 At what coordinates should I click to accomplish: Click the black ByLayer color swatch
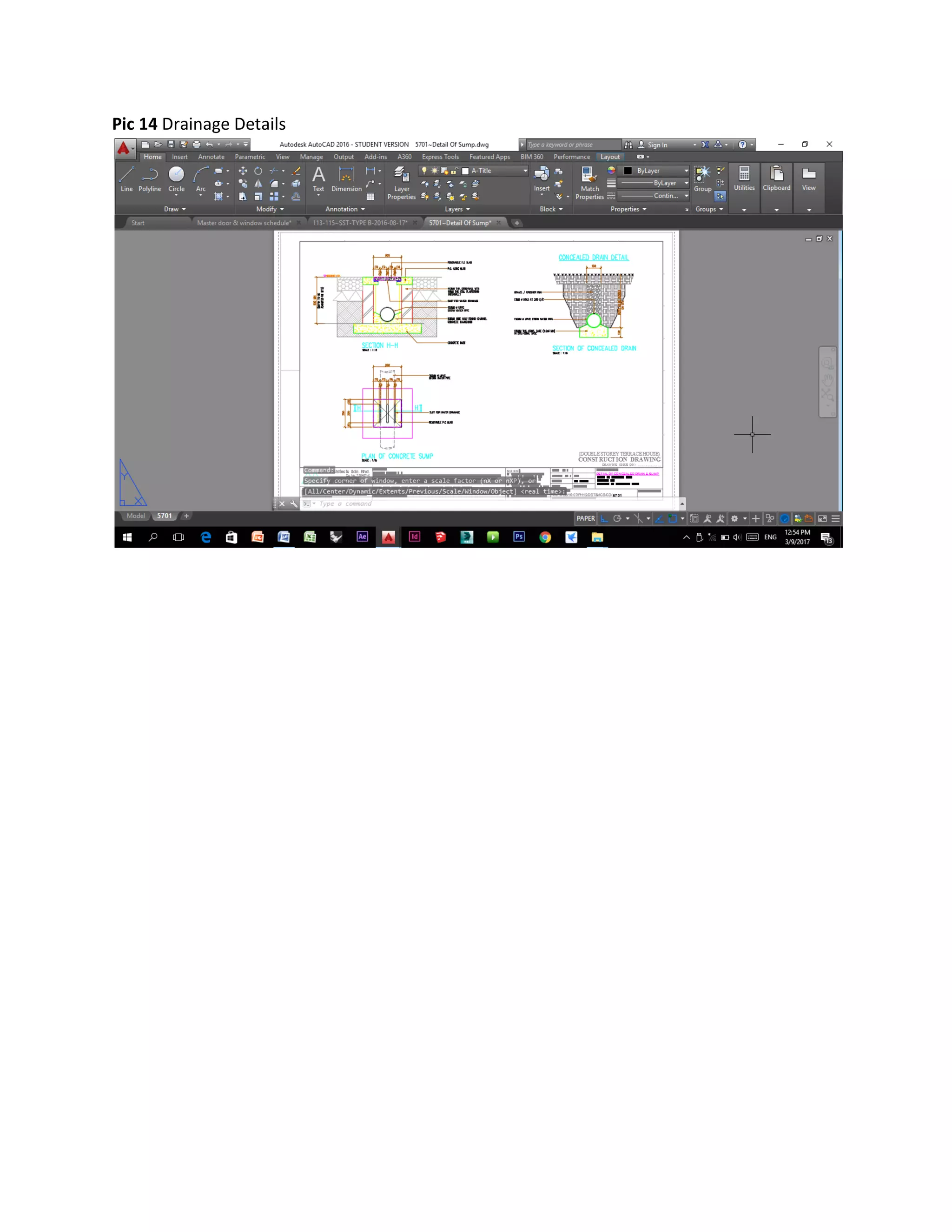tap(628, 170)
